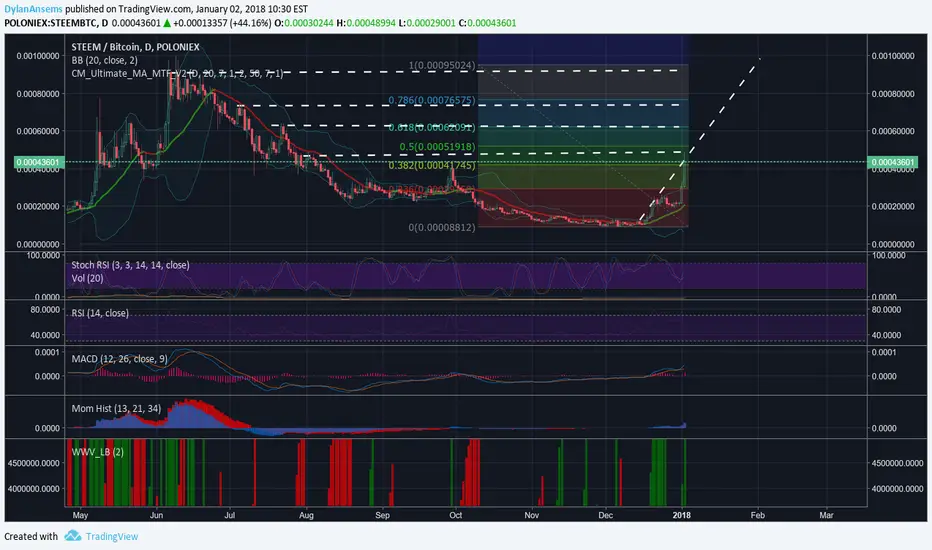Viewport: 932px width, 550px height.
Task: Click the Oct label on time axis
Action: (x=455, y=515)
